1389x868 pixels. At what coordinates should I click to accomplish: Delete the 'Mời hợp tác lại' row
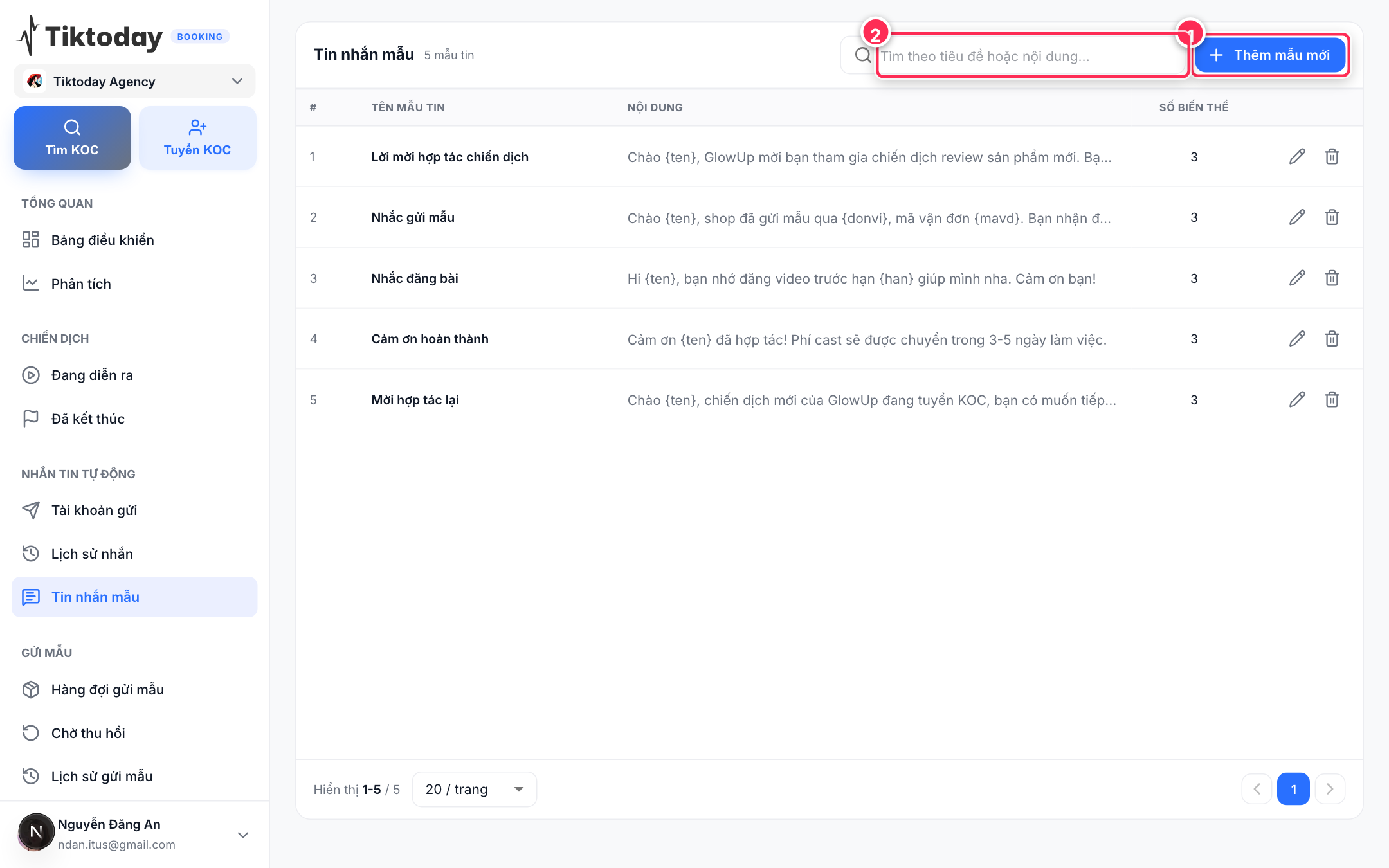click(1332, 399)
